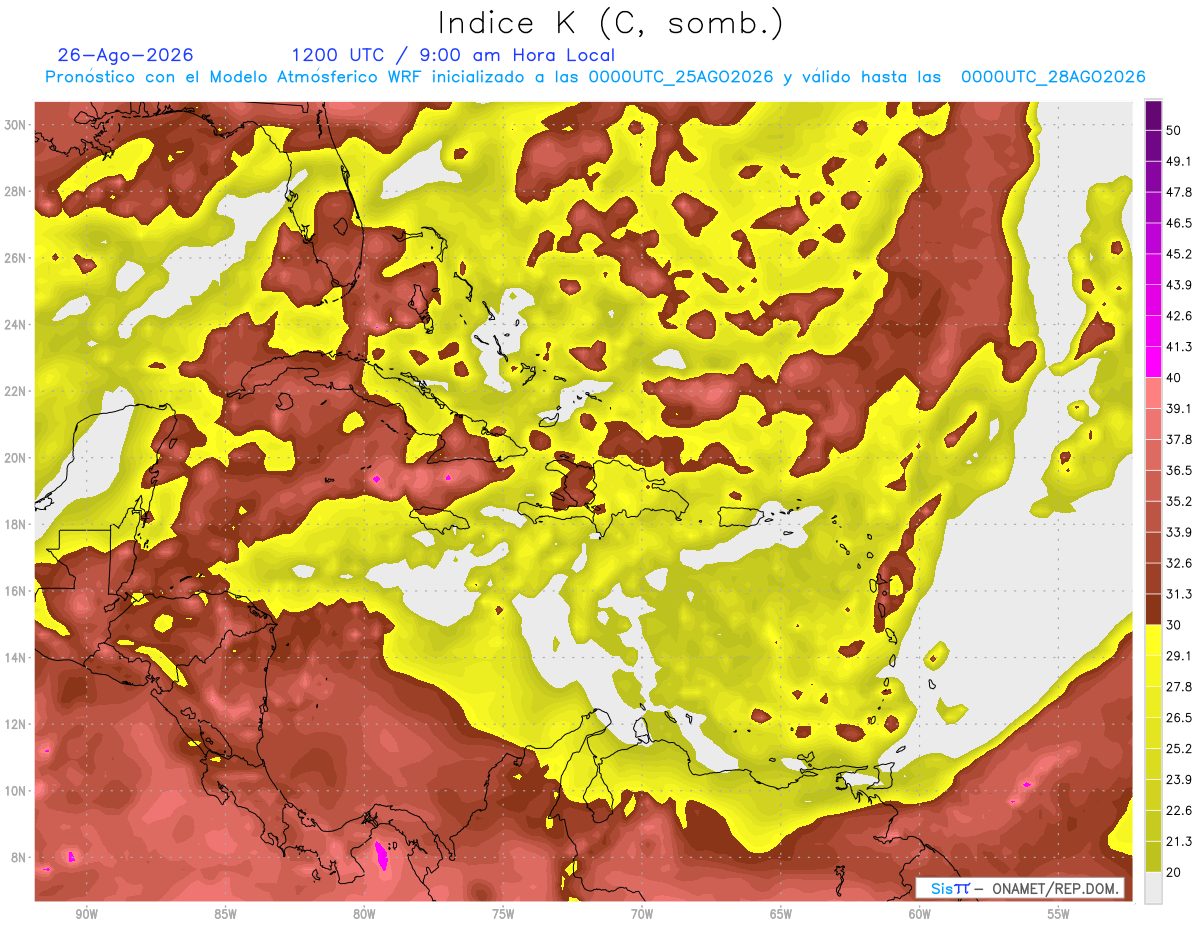Click the 75W longitude label

coord(503,914)
